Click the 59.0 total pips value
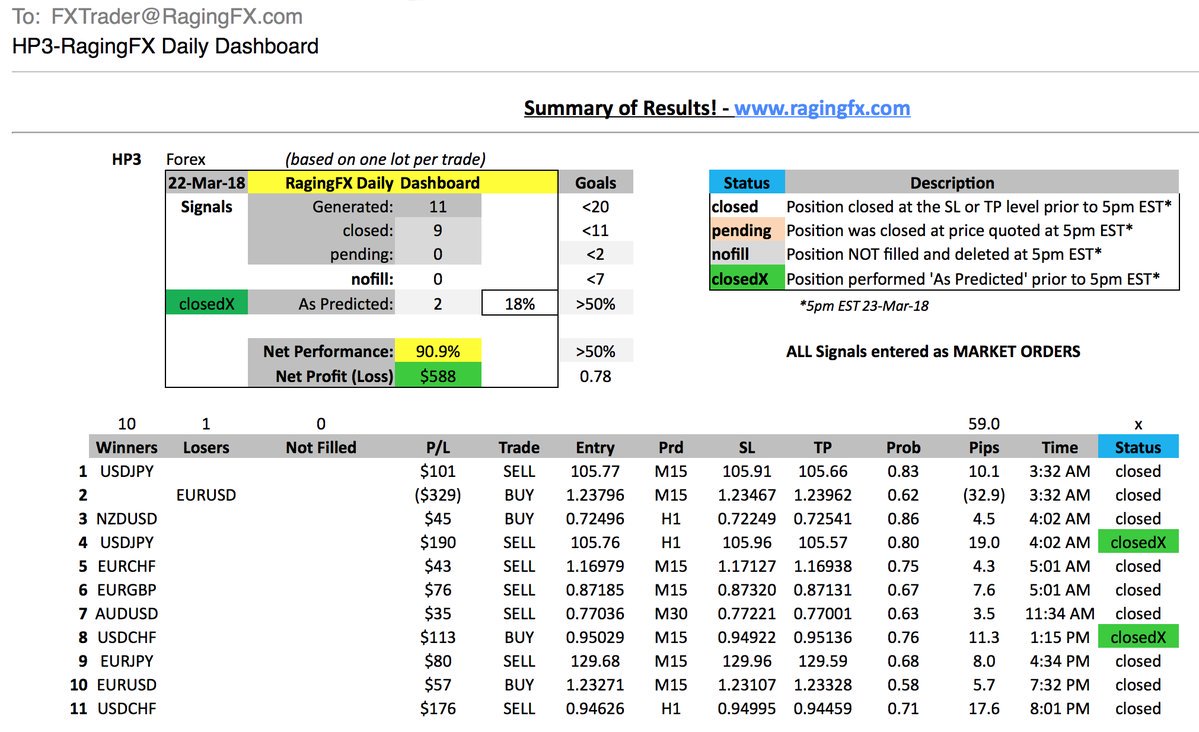 984,424
